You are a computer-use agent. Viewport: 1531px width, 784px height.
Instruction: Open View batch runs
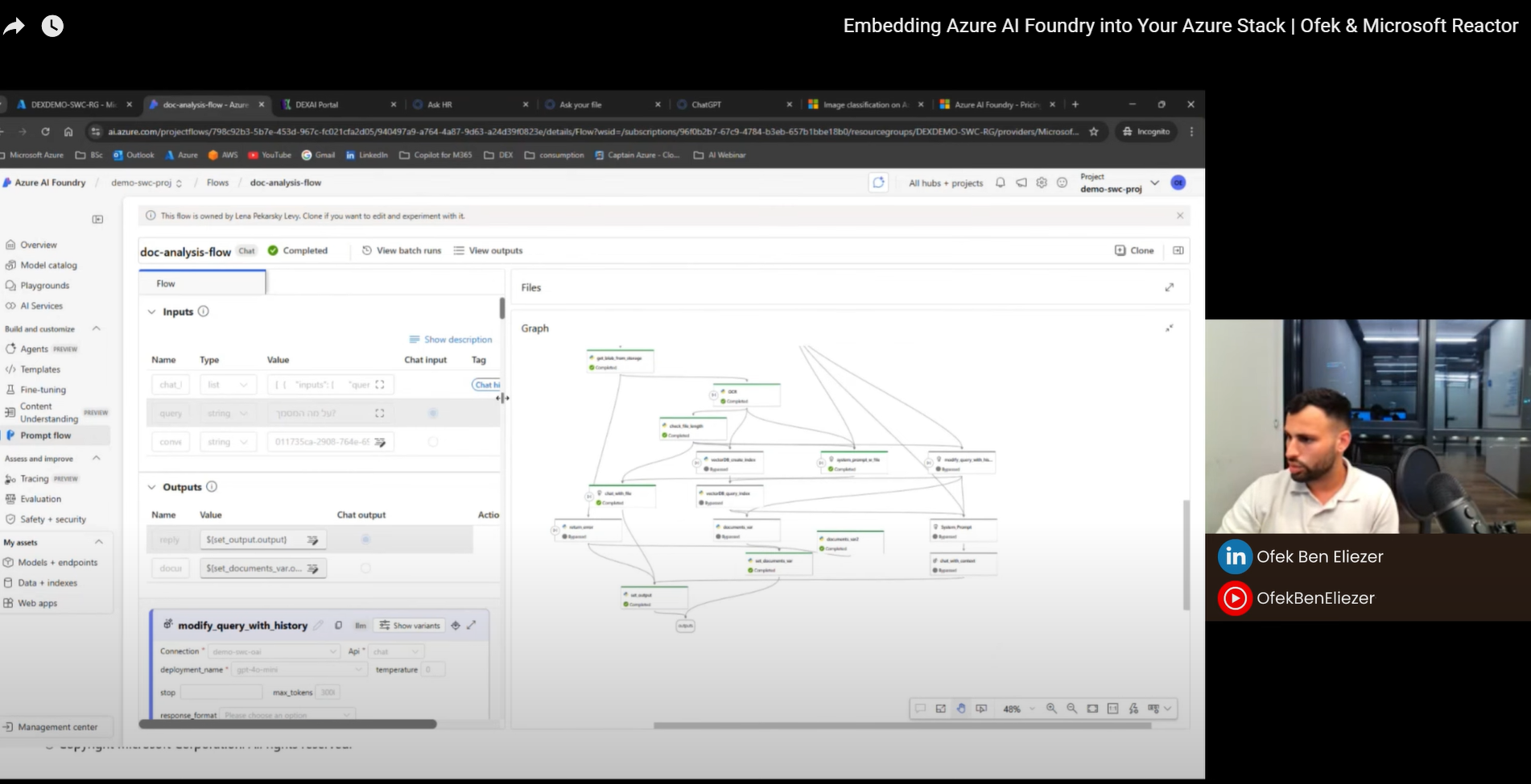tap(402, 250)
